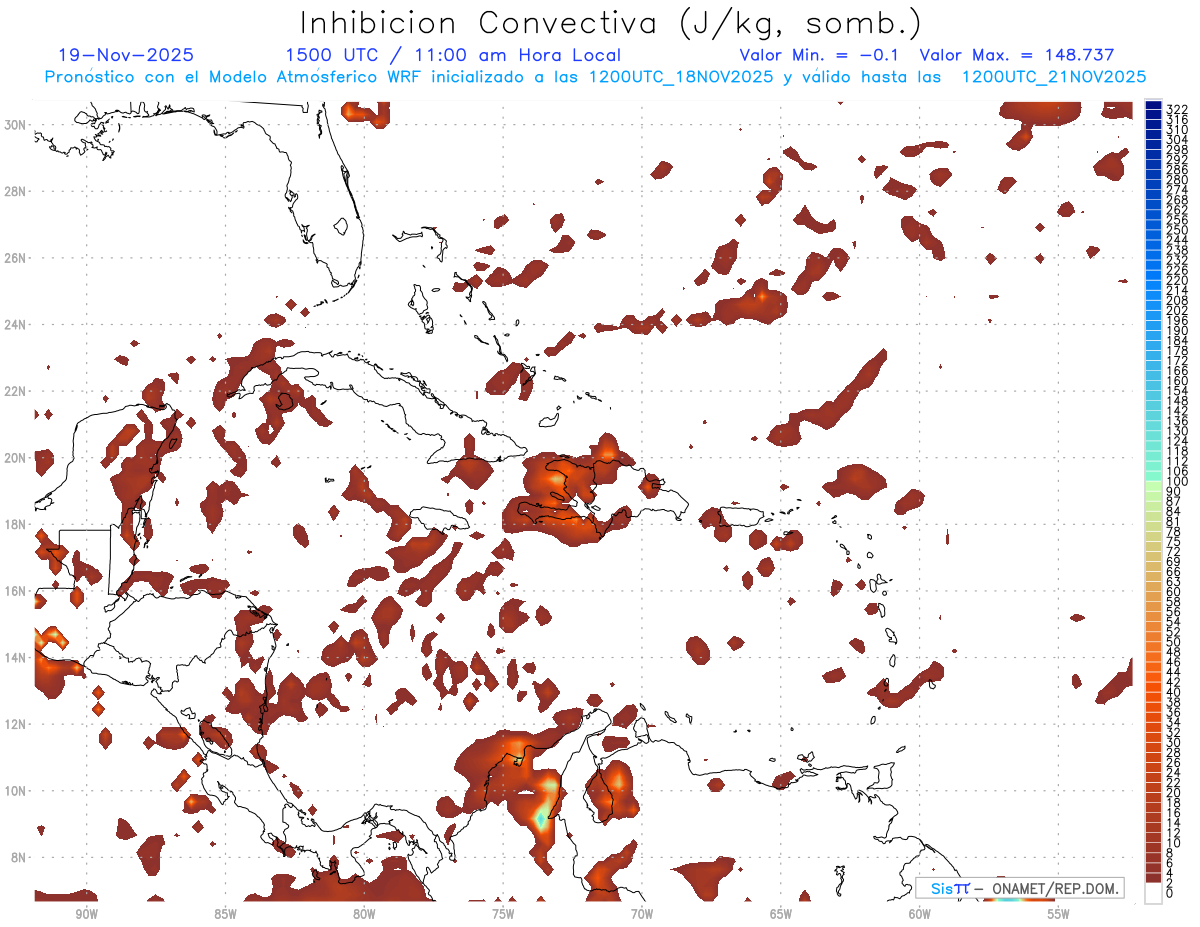This screenshot has height=927, width=1200.
Task: Click the '12N' latitude label
Action: [14, 724]
